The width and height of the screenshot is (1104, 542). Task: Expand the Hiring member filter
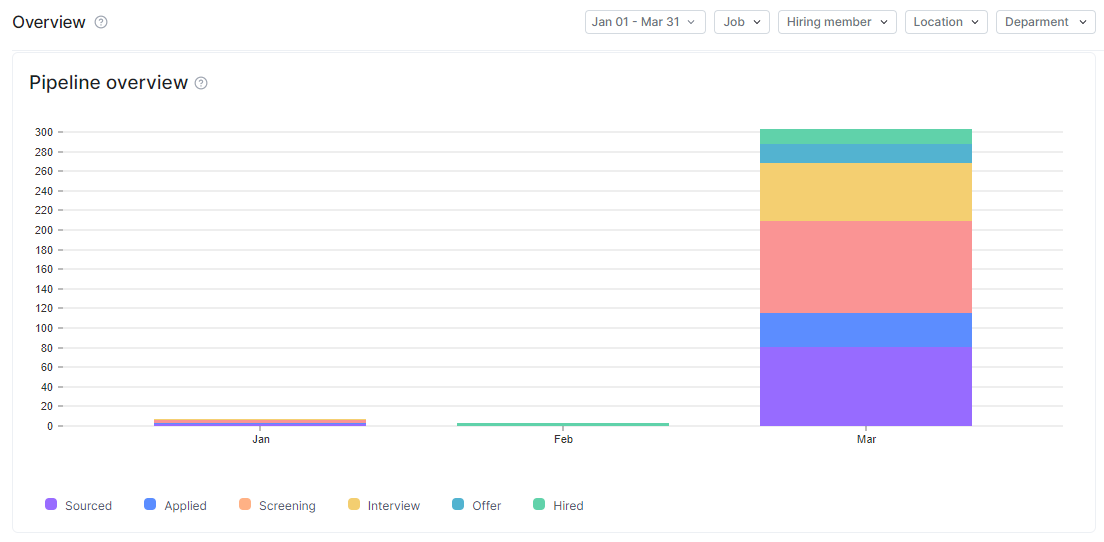pyautogui.click(x=837, y=22)
